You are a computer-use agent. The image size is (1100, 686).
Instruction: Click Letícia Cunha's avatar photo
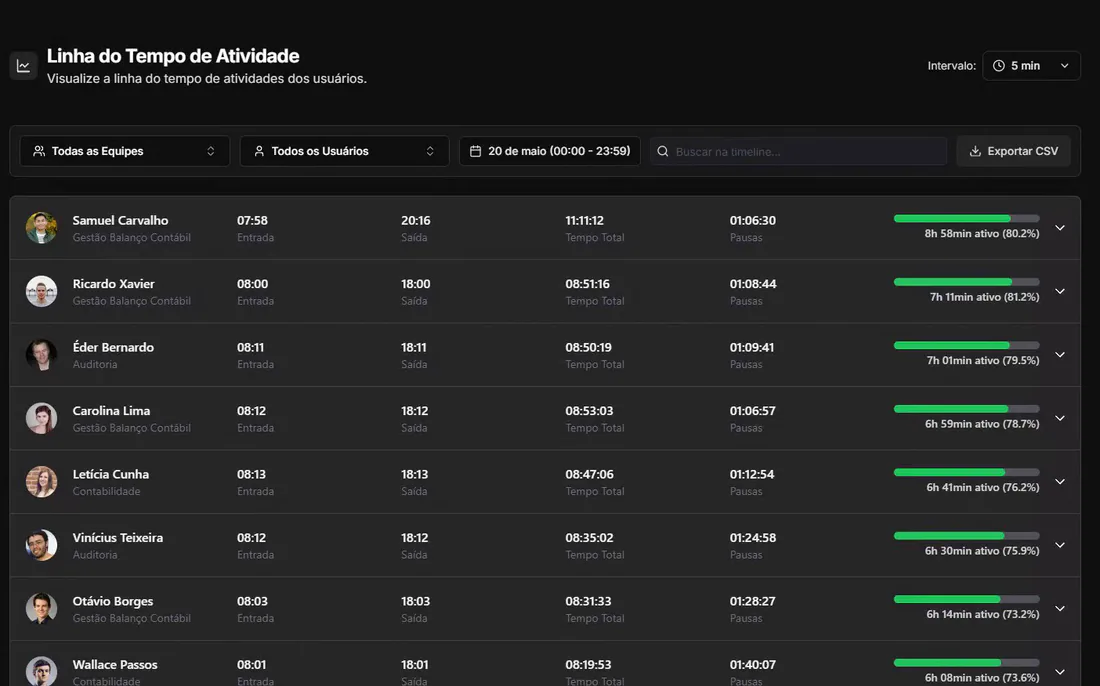pyautogui.click(x=41, y=482)
